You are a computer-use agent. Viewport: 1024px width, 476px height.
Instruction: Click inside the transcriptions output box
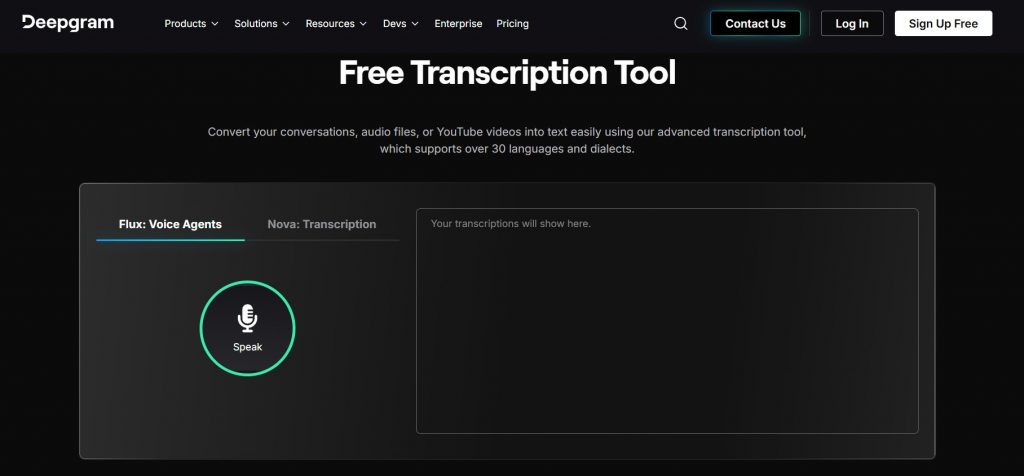(667, 321)
